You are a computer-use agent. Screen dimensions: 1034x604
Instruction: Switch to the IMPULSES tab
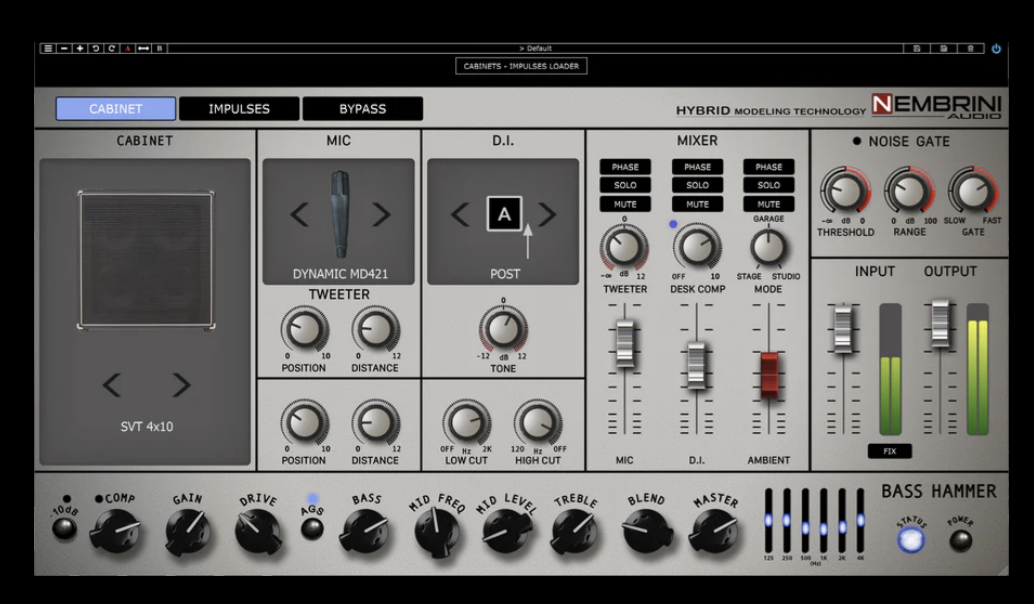[x=239, y=109]
